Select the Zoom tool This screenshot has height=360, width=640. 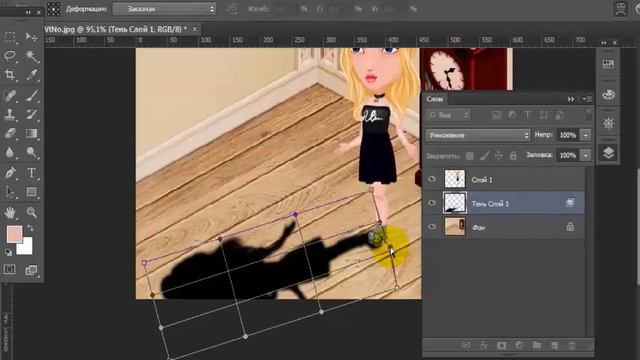point(31,212)
